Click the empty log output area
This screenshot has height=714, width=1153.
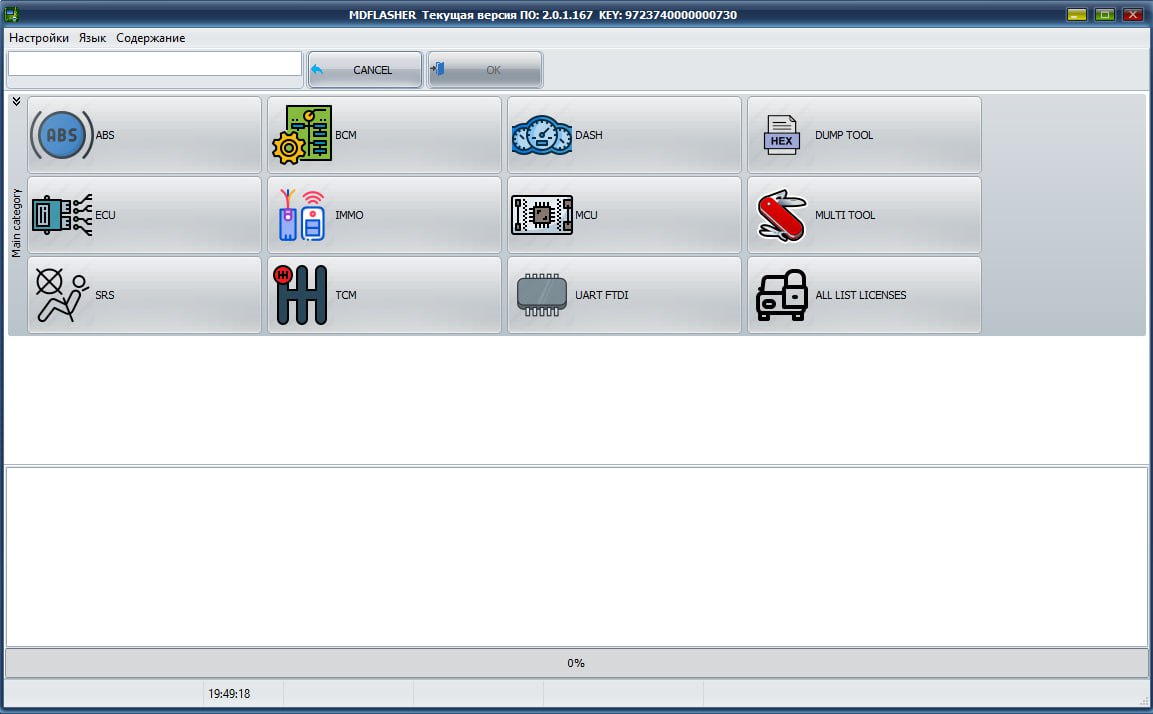(576, 557)
